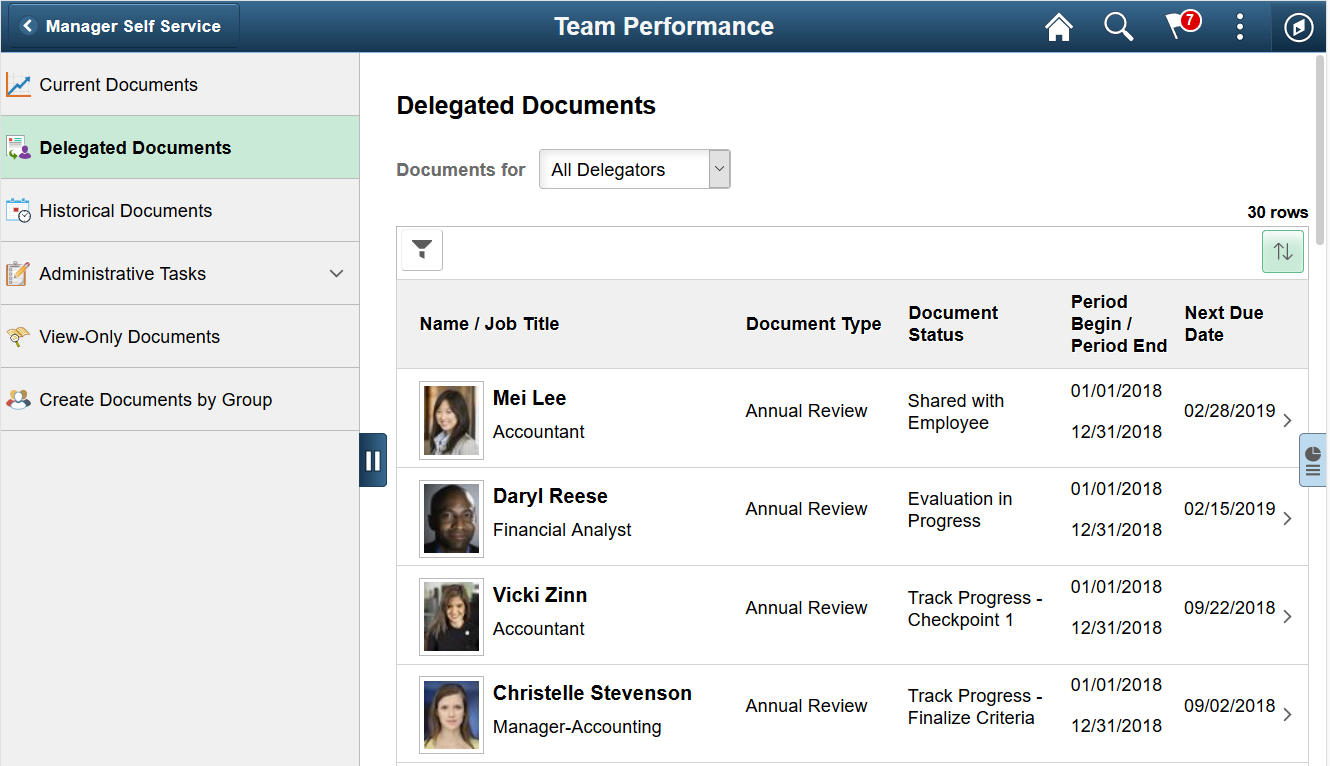This screenshot has width=1330, height=766.
Task: Click Manager-Accounting job title
Action: pyautogui.click(x=577, y=727)
